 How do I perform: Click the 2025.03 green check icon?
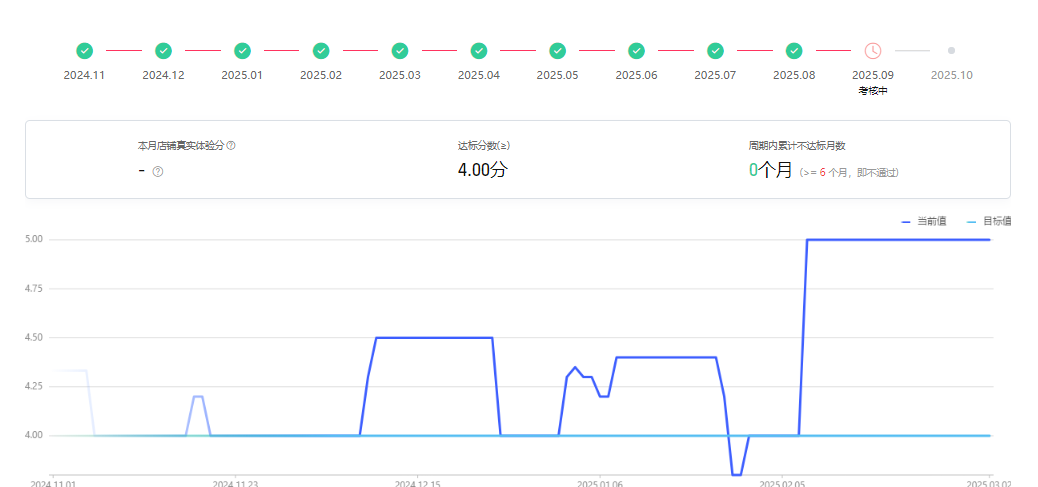(400, 50)
